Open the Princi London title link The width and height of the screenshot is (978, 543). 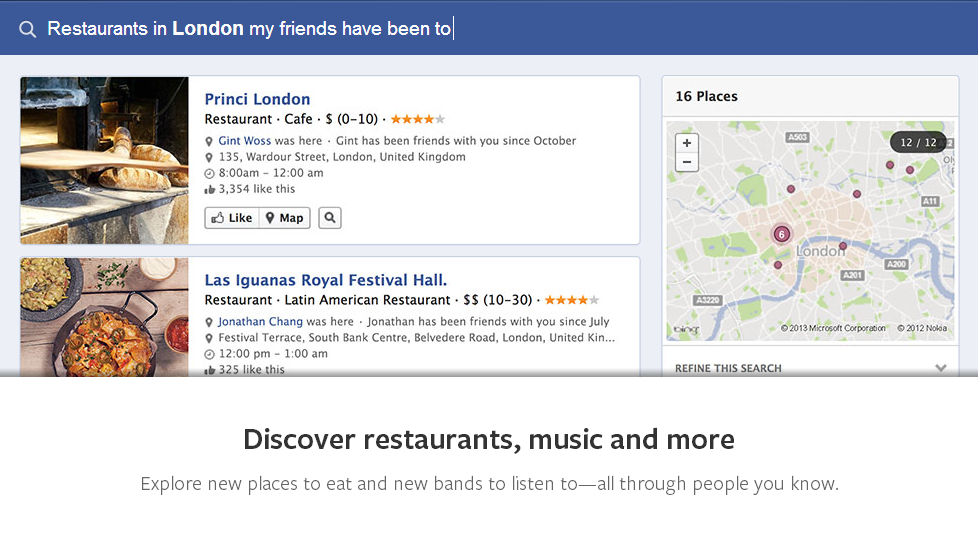[x=257, y=99]
